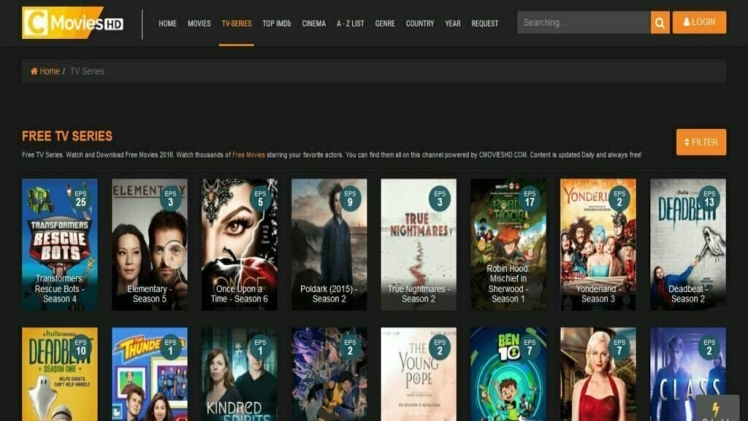Click the EPS 17 badge on Robin Hood poster
This screenshot has width=748, height=421.
tap(529, 198)
